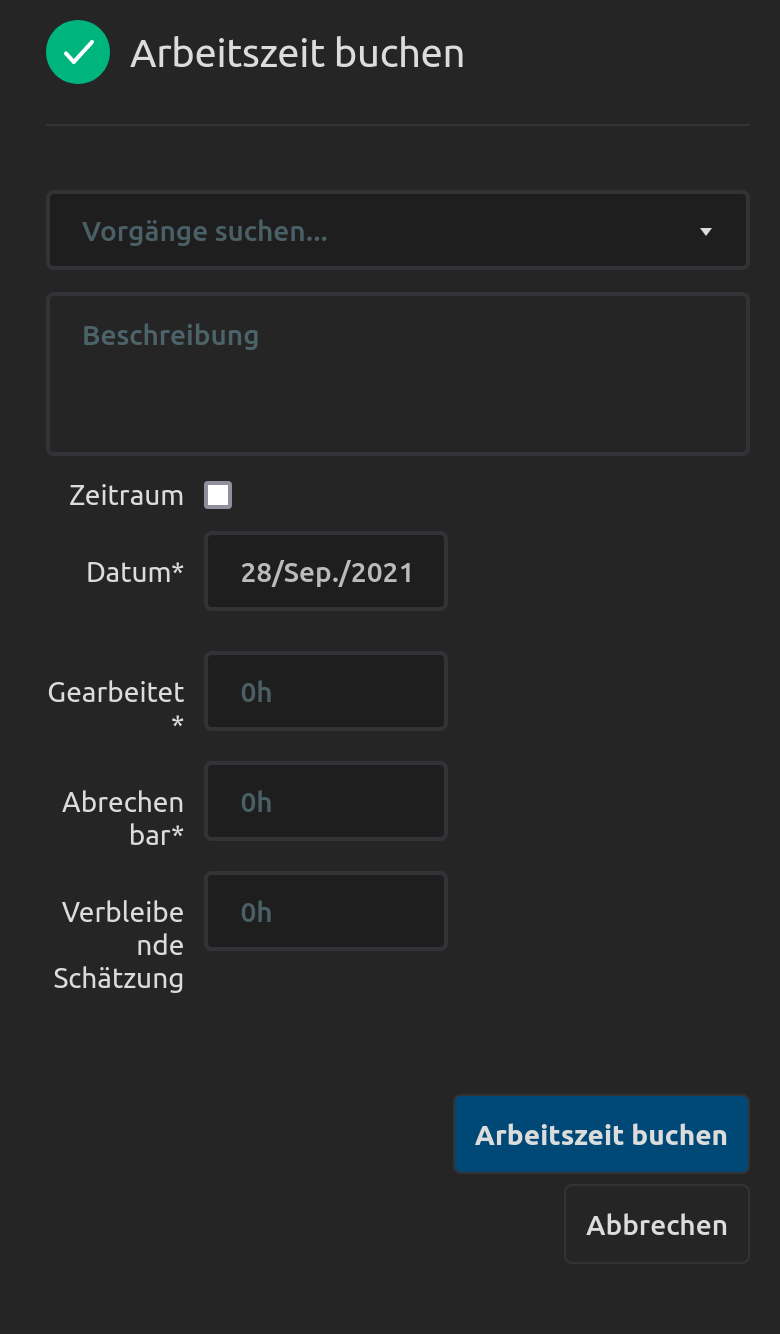Enable the Zeitraum checkbox
This screenshot has width=780, height=1334.
click(218, 495)
